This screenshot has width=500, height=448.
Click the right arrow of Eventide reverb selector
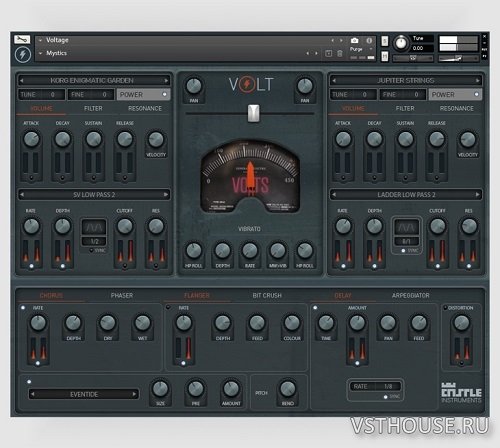pos(134,394)
